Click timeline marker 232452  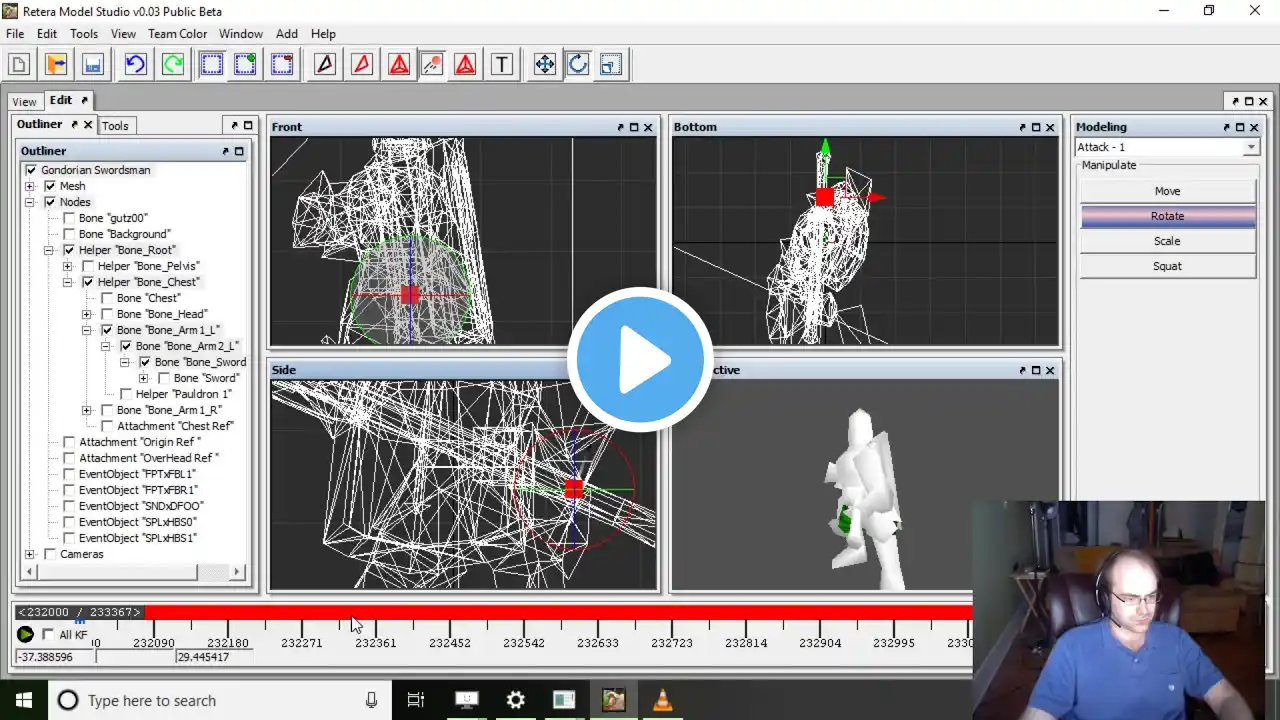450,643
